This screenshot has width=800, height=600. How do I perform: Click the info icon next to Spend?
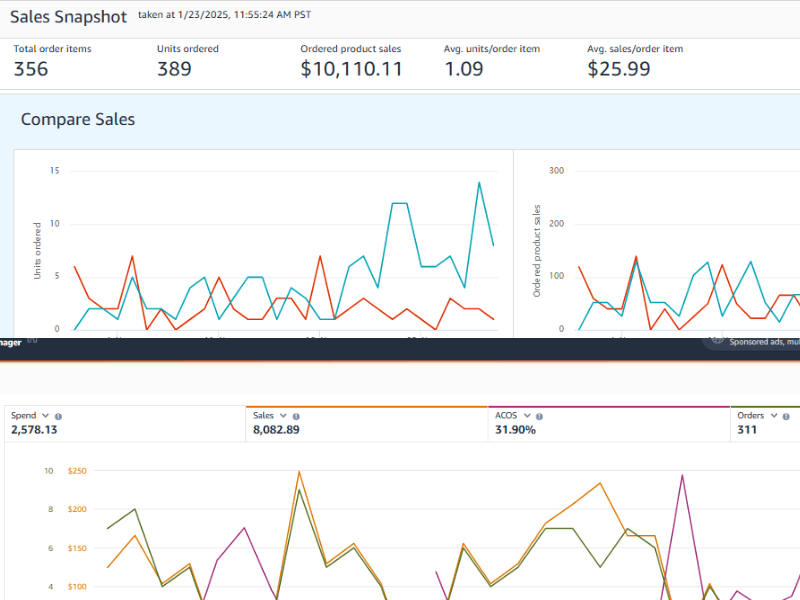(x=58, y=416)
